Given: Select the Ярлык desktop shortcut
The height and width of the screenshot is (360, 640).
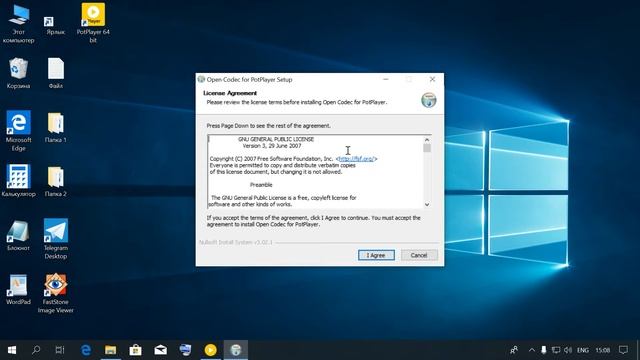Looking at the screenshot, I should (x=56, y=25).
